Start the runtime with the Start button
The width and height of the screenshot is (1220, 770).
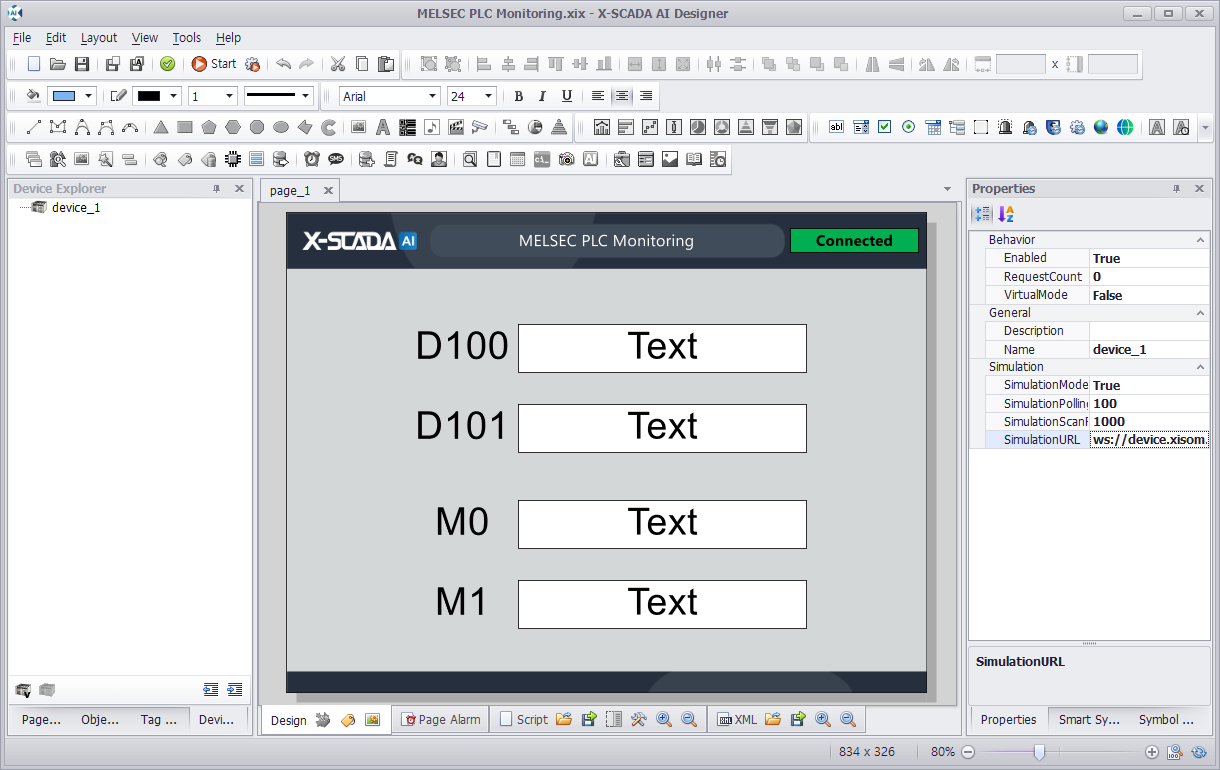pos(213,64)
